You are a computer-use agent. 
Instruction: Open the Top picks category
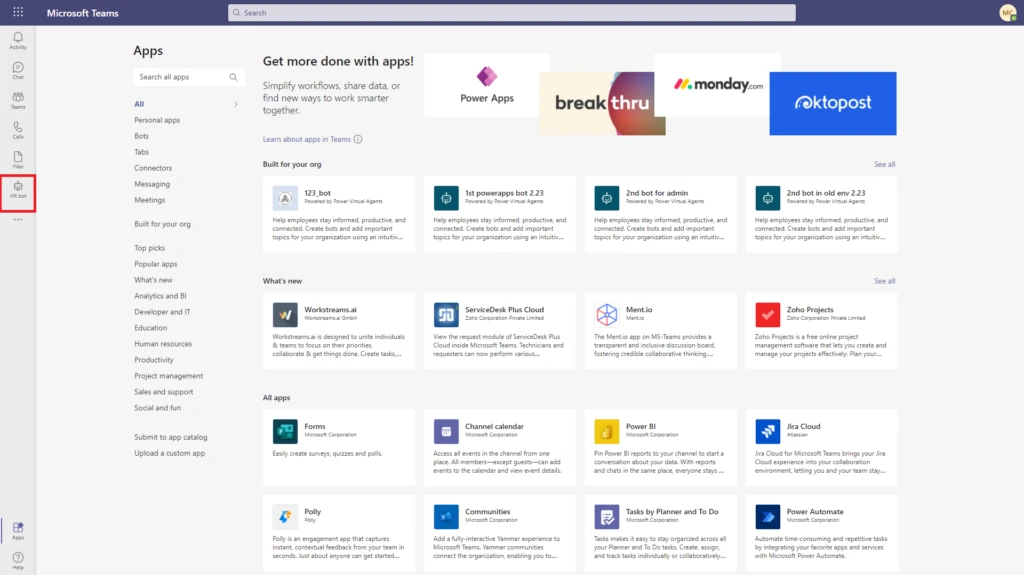point(150,248)
